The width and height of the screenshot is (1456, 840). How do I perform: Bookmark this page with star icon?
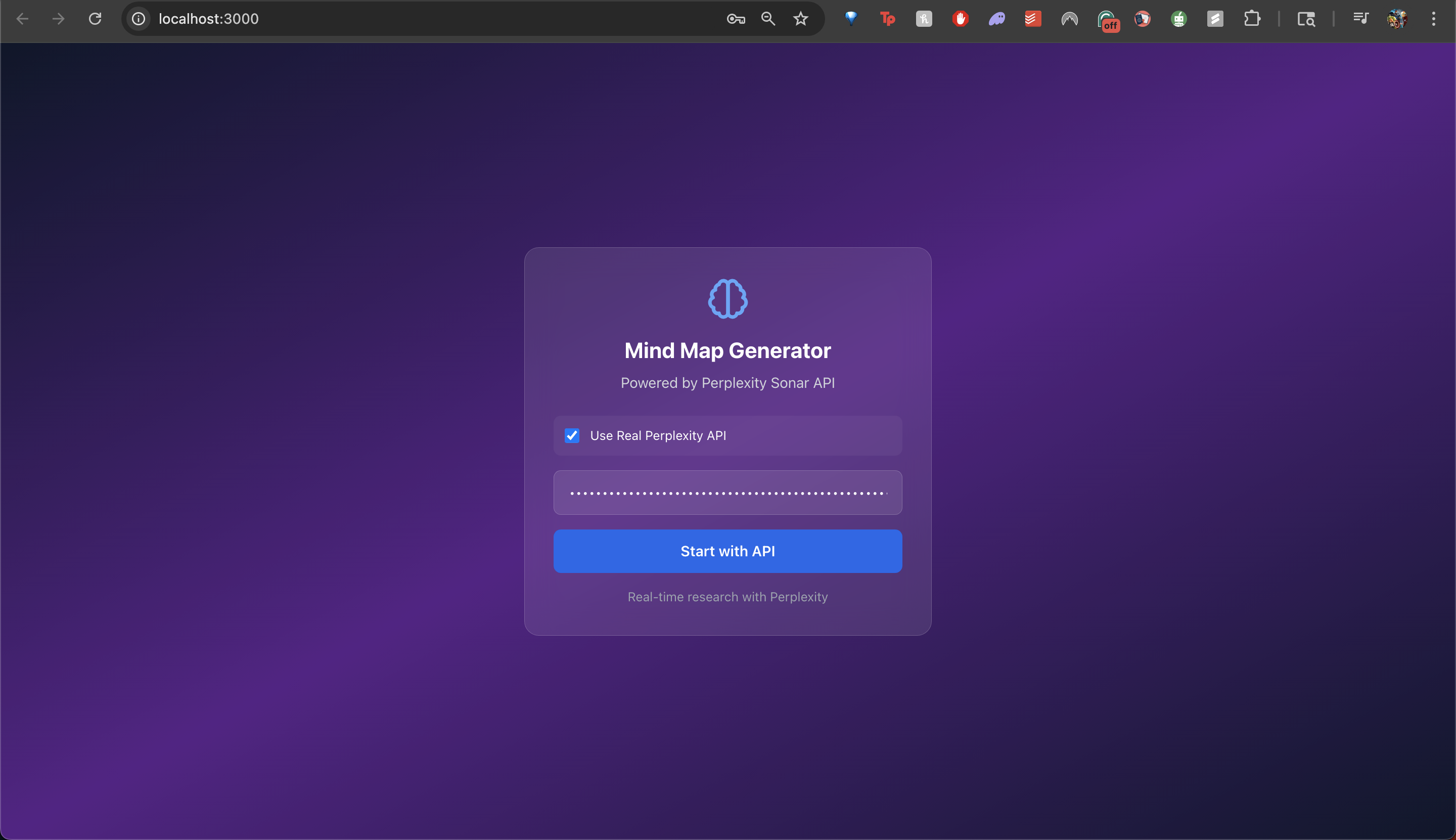pyautogui.click(x=800, y=19)
